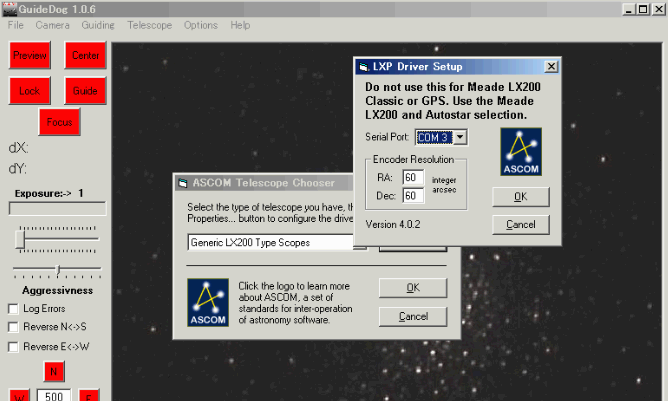Click the red Lock button
The width and height of the screenshot is (668, 401).
[30, 91]
